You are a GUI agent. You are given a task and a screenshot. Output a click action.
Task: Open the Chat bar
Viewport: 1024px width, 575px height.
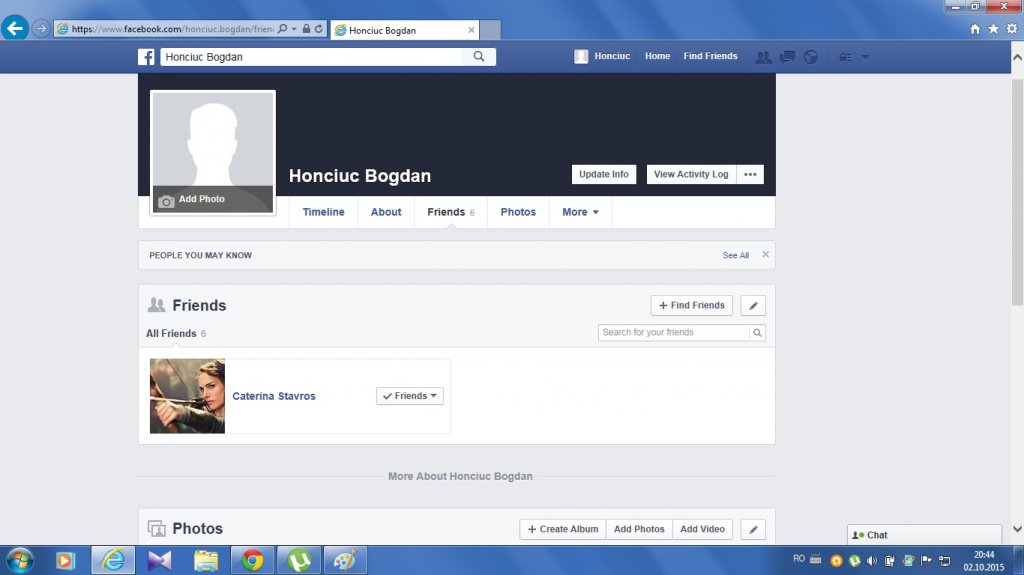(x=924, y=534)
